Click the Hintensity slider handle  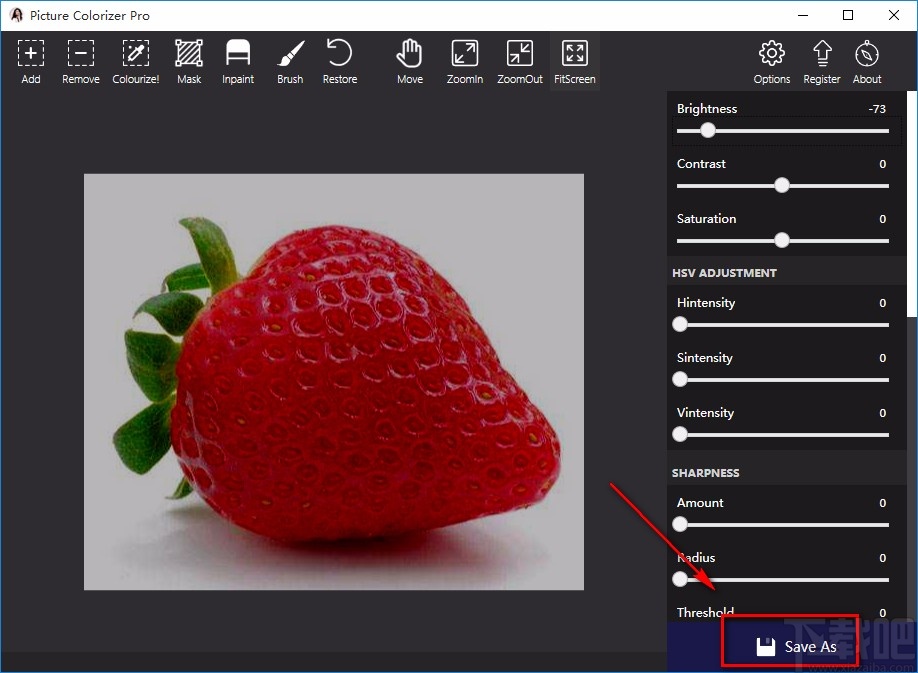[x=680, y=324]
